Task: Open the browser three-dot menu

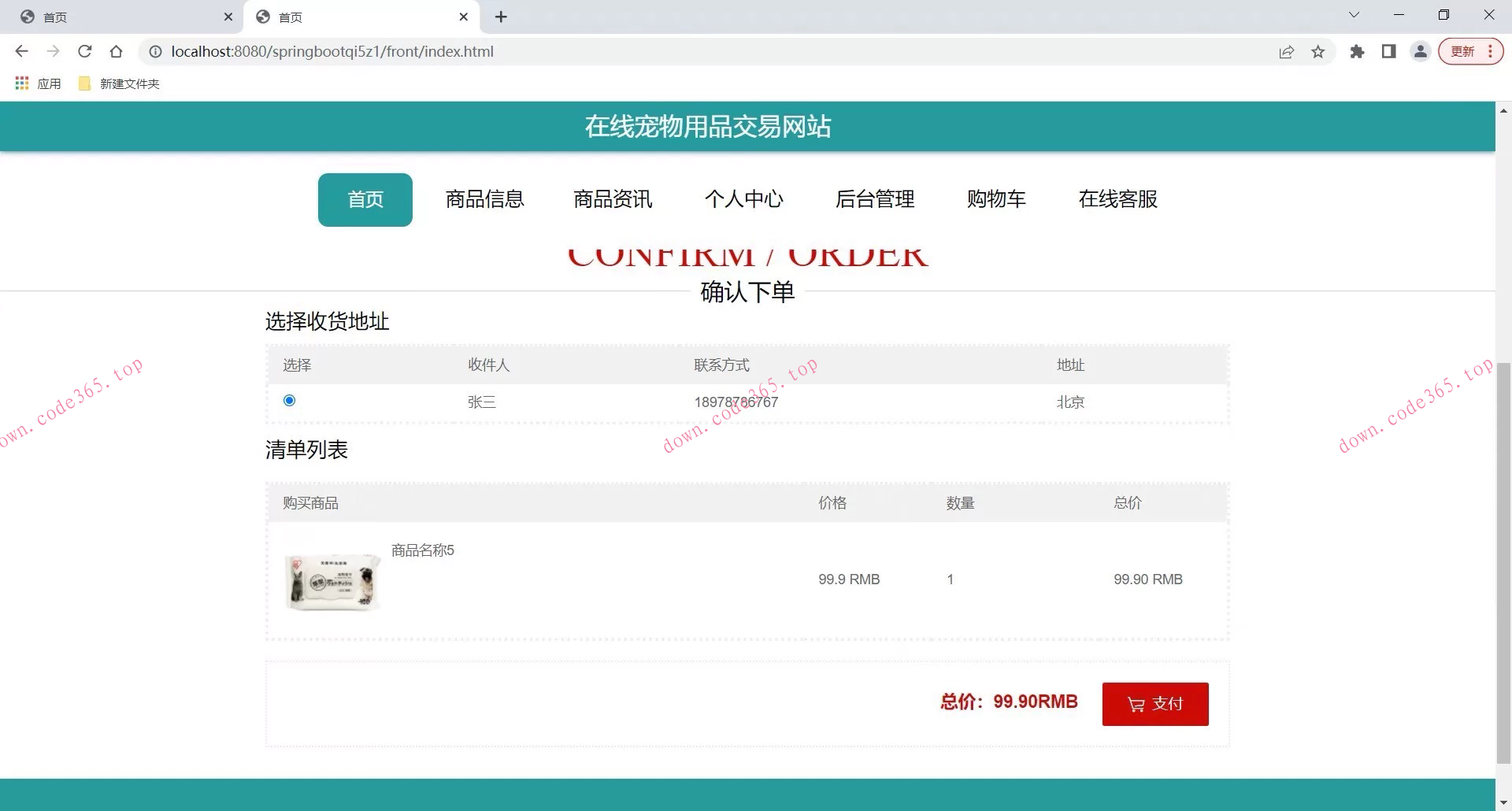Action: pyautogui.click(x=1492, y=51)
